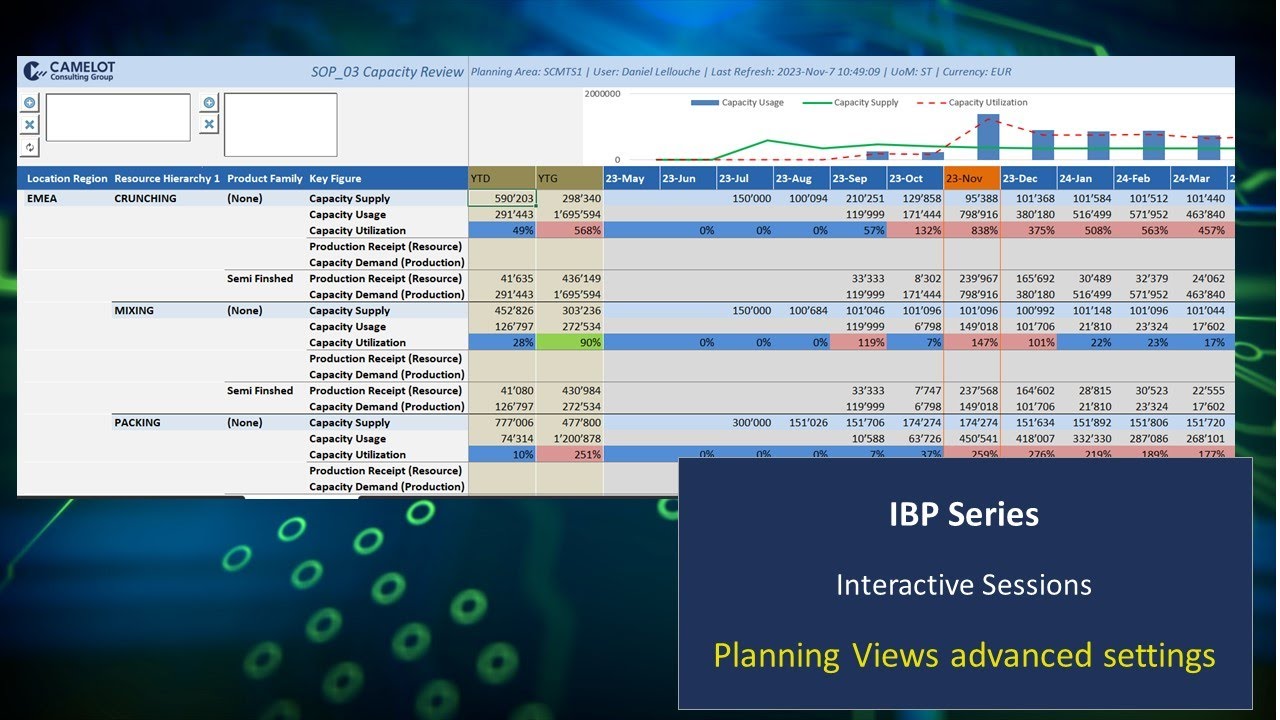
Task: Select the 147% utilization cell
Action: tap(972, 343)
